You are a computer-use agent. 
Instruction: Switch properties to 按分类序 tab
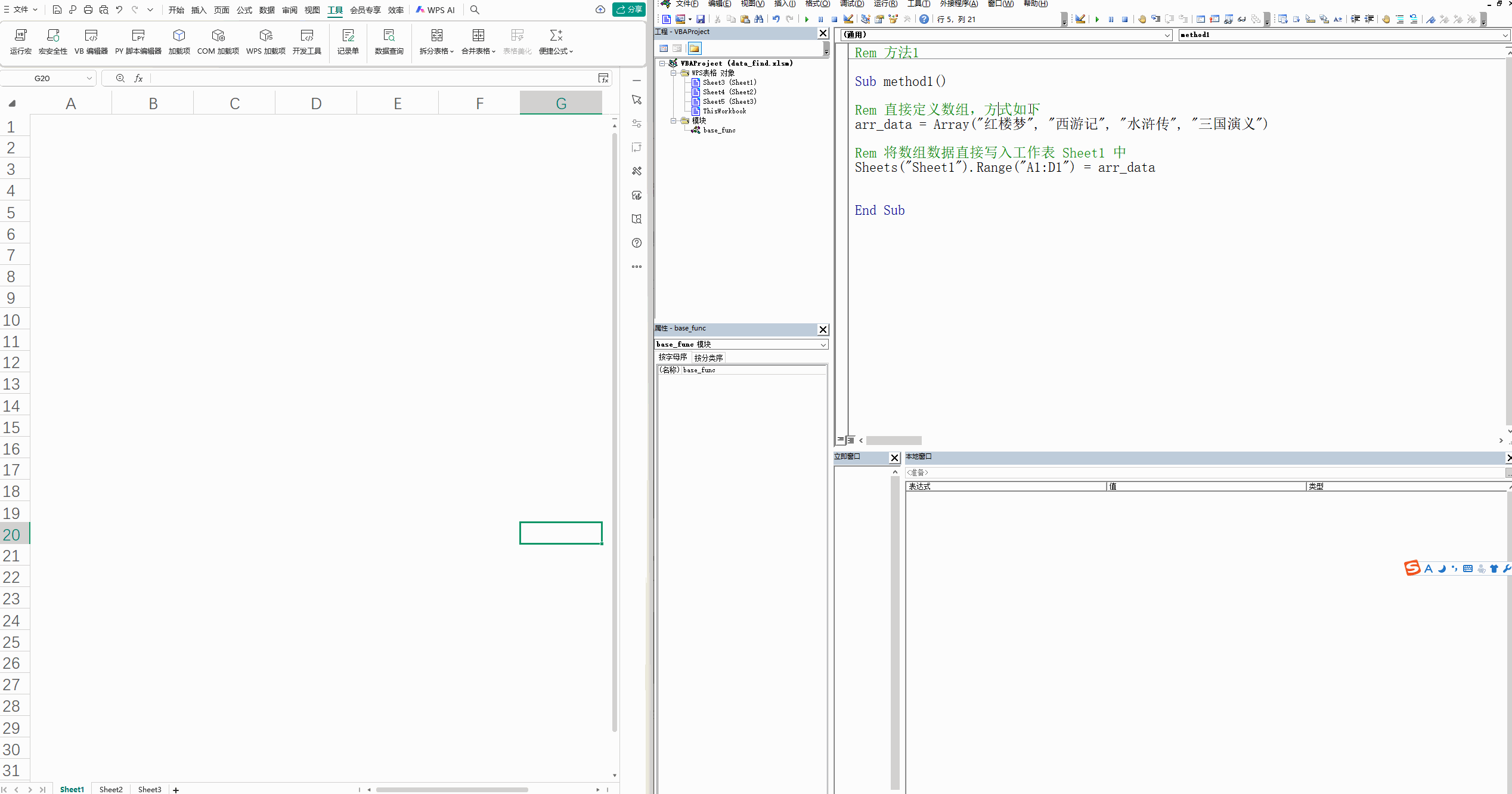tap(708, 358)
